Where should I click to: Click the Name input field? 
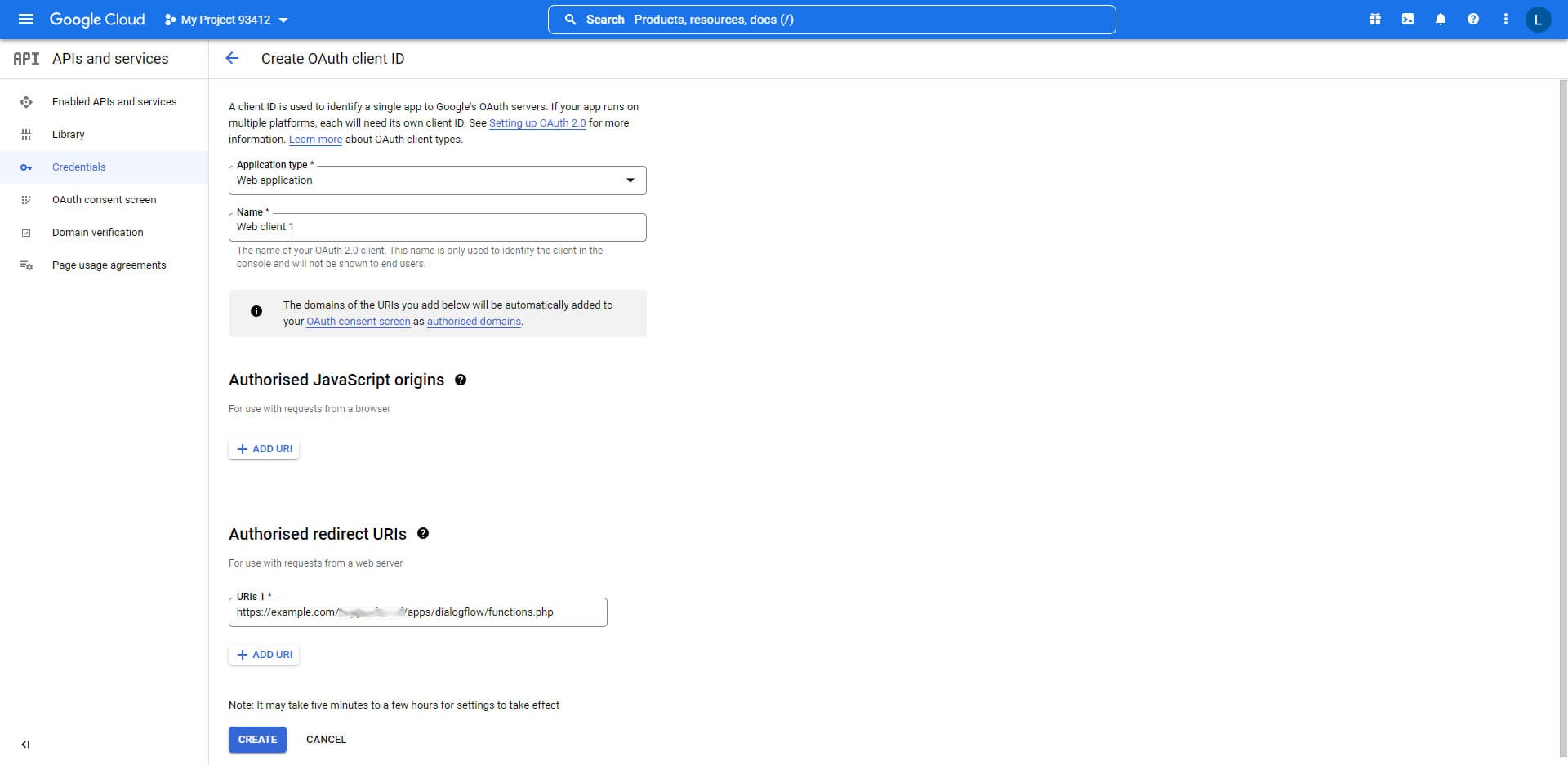point(437,227)
